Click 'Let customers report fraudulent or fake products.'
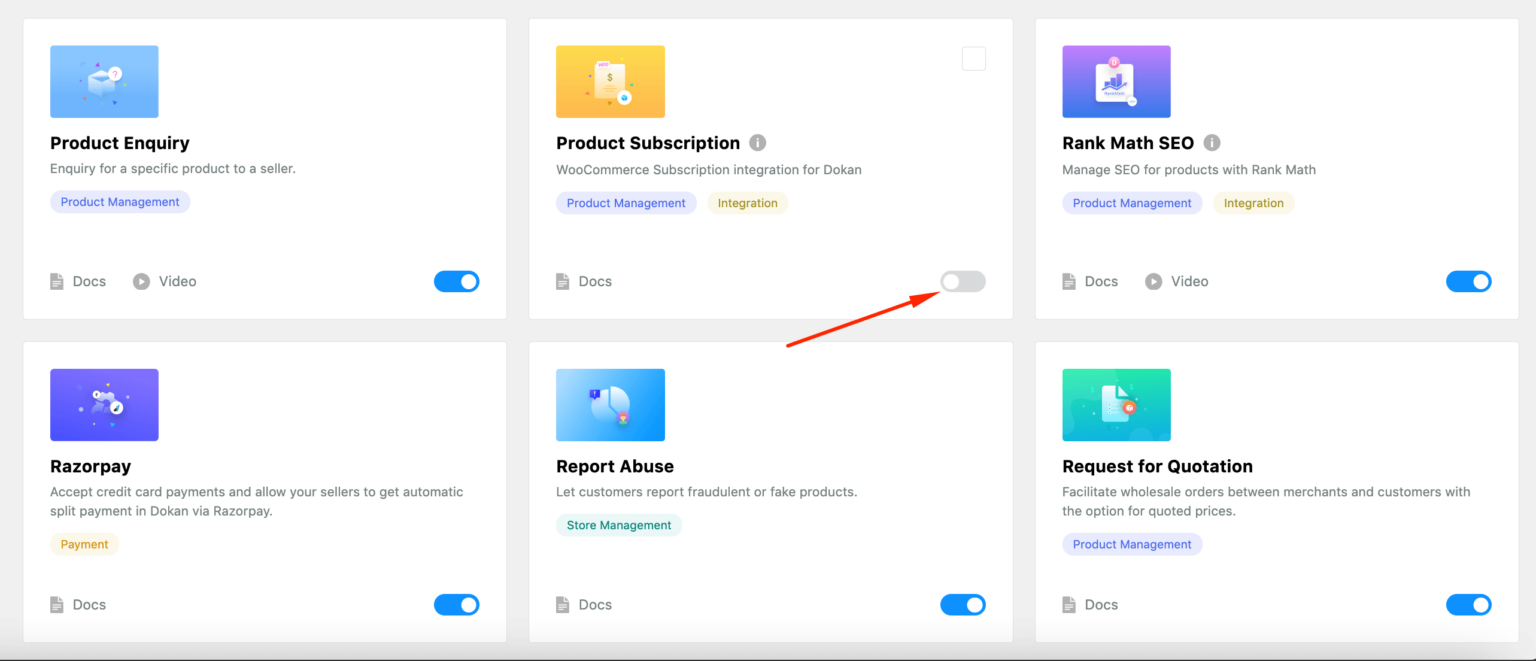Image resolution: width=1536 pixels, height=661 pixels. [707, 492]
